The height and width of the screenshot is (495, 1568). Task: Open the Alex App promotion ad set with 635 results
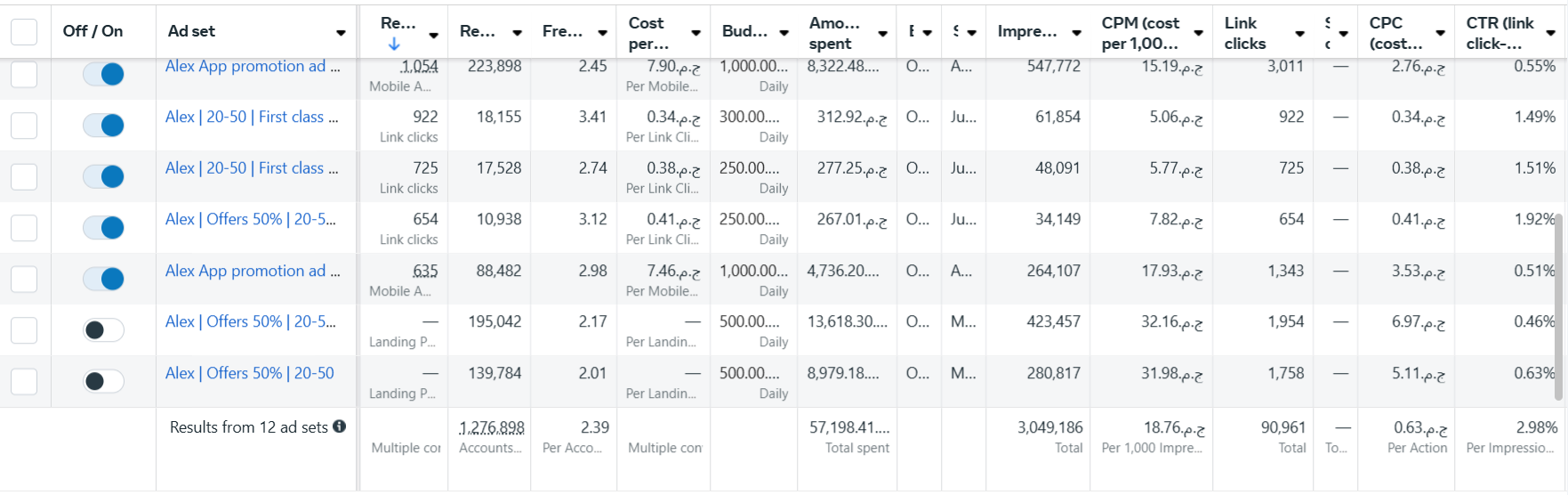tap(253, 271)
